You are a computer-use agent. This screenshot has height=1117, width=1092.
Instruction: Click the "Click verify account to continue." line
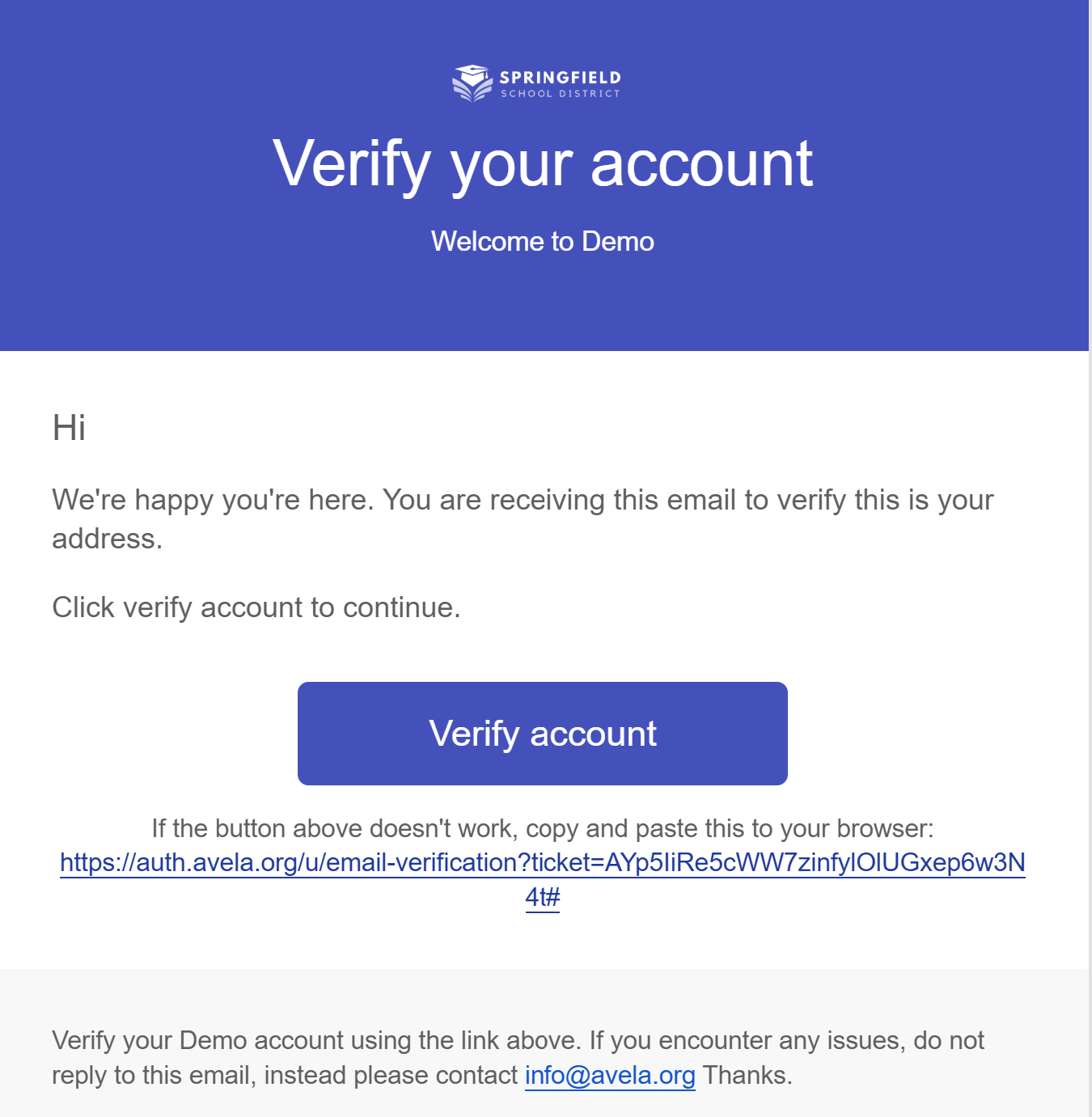(x=256, y=607)
